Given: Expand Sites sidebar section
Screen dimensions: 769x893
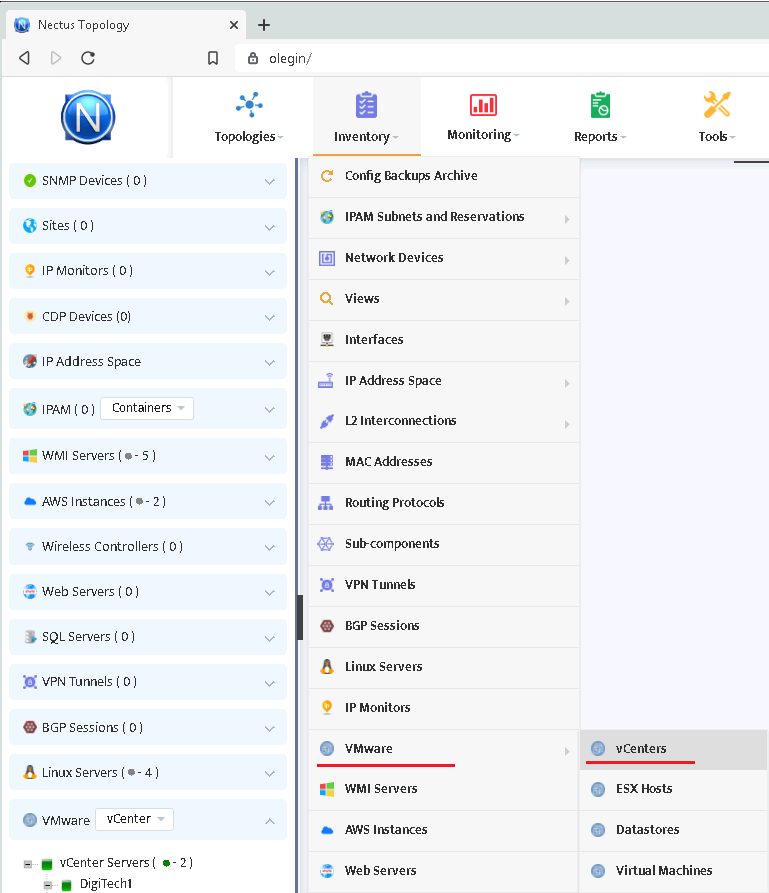Looking at the screenshot, I should click(x=269, y=227).
